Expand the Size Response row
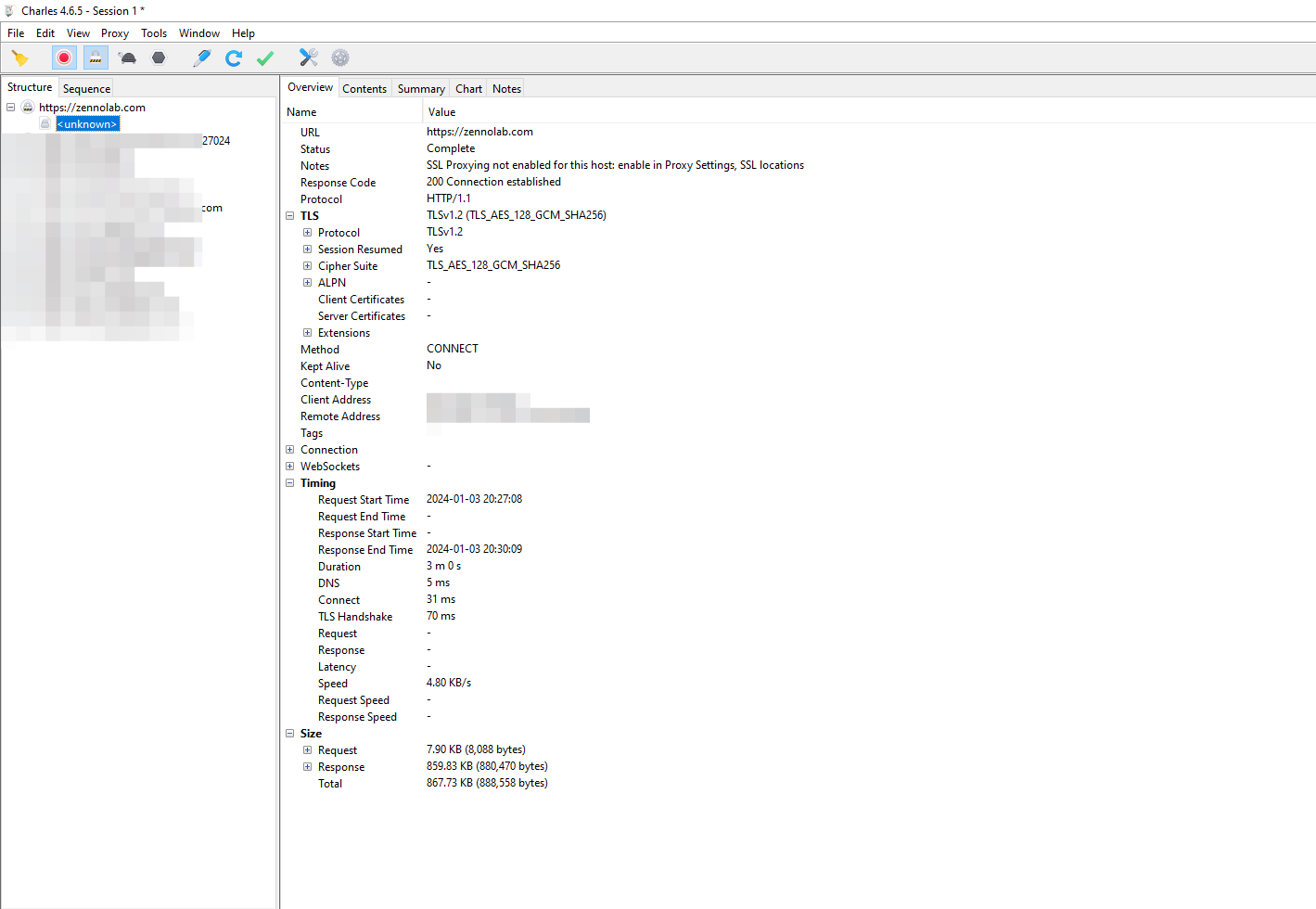The width and height of the screenshot is (1316, 909). 307,767
